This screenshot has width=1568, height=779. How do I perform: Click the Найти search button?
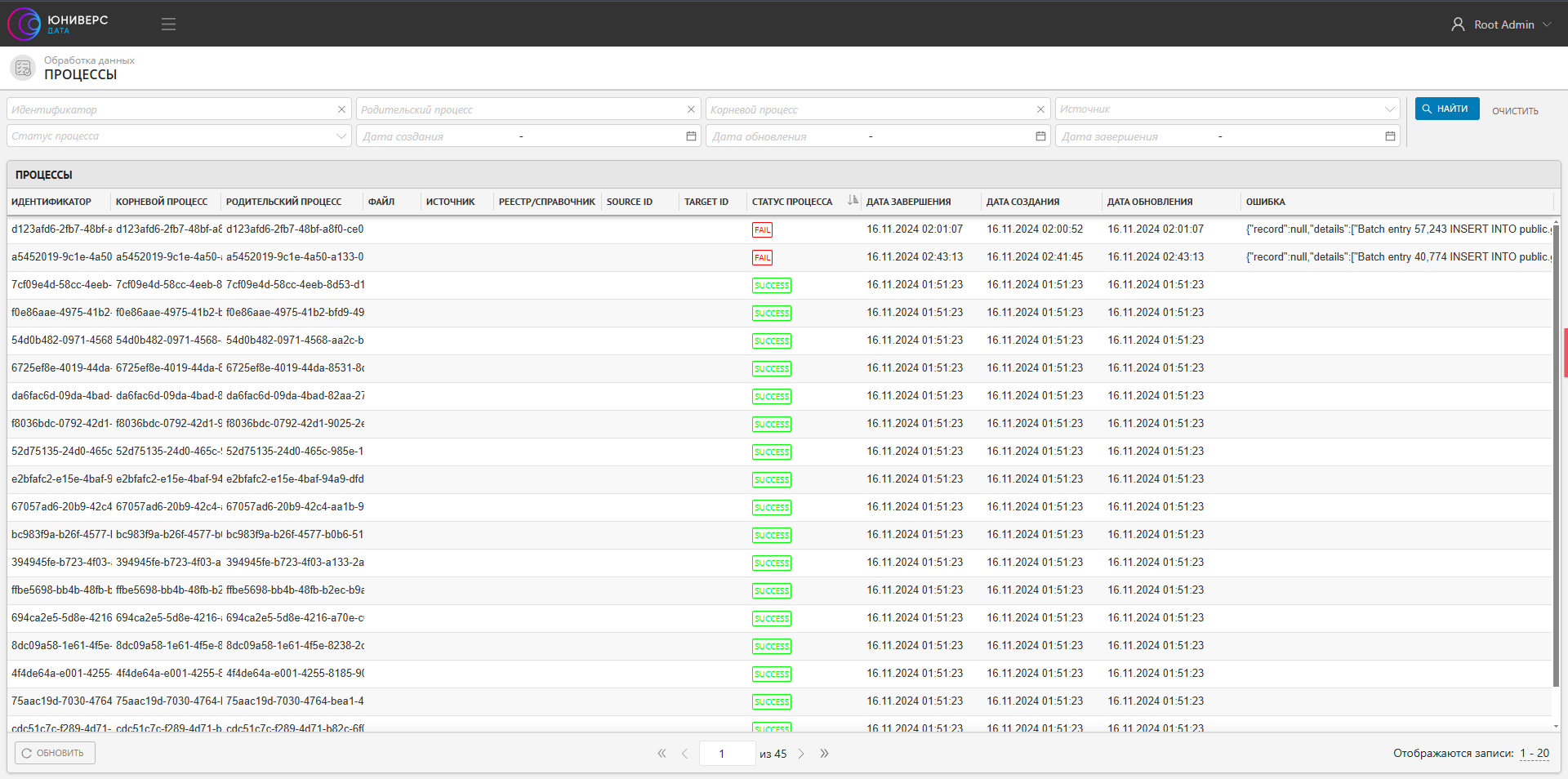[1447, 109]
